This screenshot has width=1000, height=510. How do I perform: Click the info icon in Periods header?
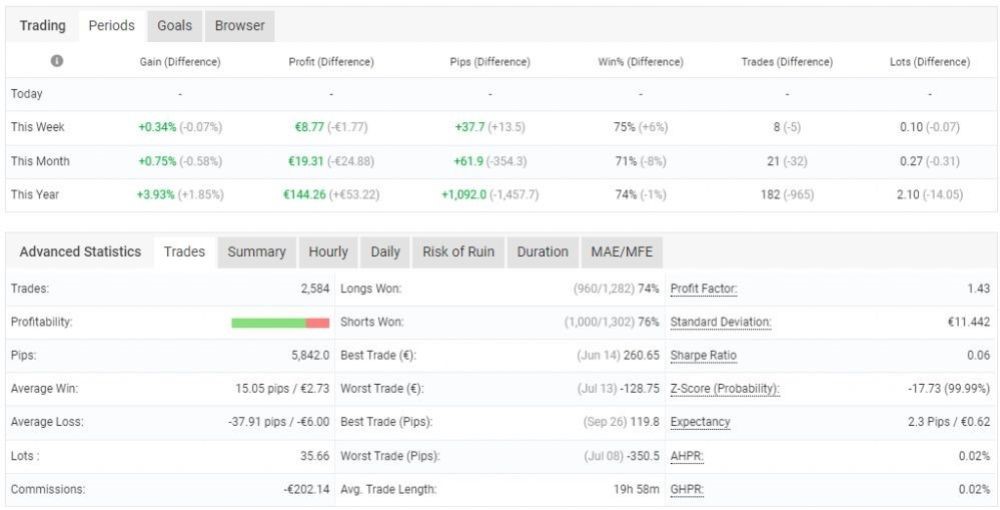pos(57,61)
